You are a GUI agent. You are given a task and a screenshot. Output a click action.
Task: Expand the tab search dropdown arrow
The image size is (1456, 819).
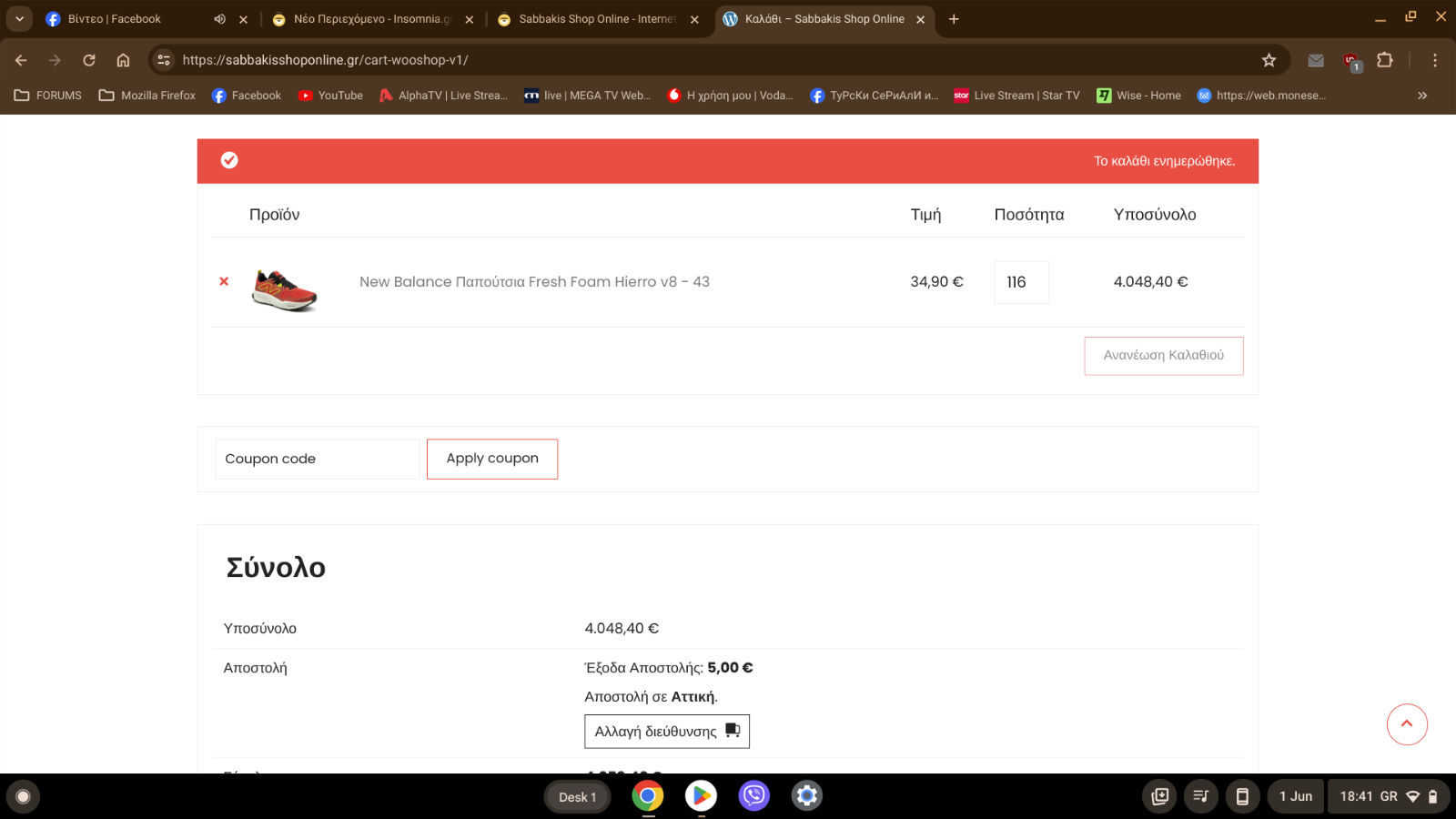tap(19, 19)
